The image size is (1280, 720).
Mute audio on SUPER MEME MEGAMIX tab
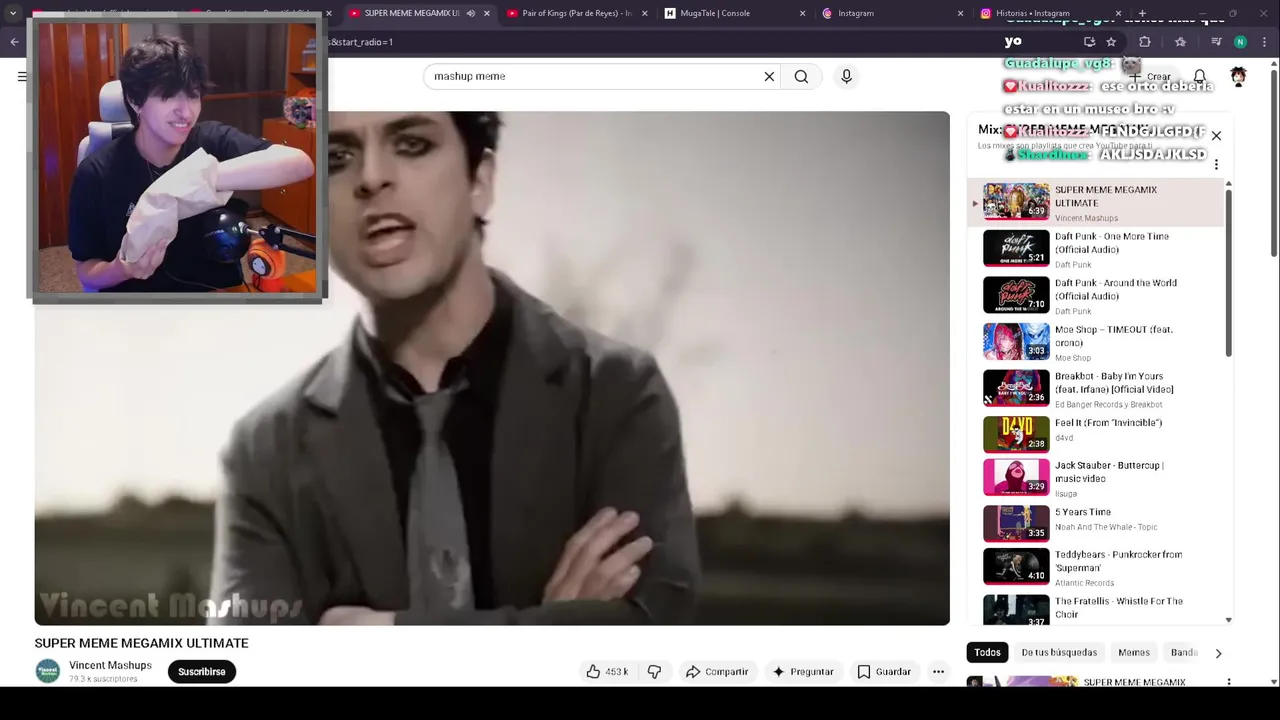(x=471, y=13)
